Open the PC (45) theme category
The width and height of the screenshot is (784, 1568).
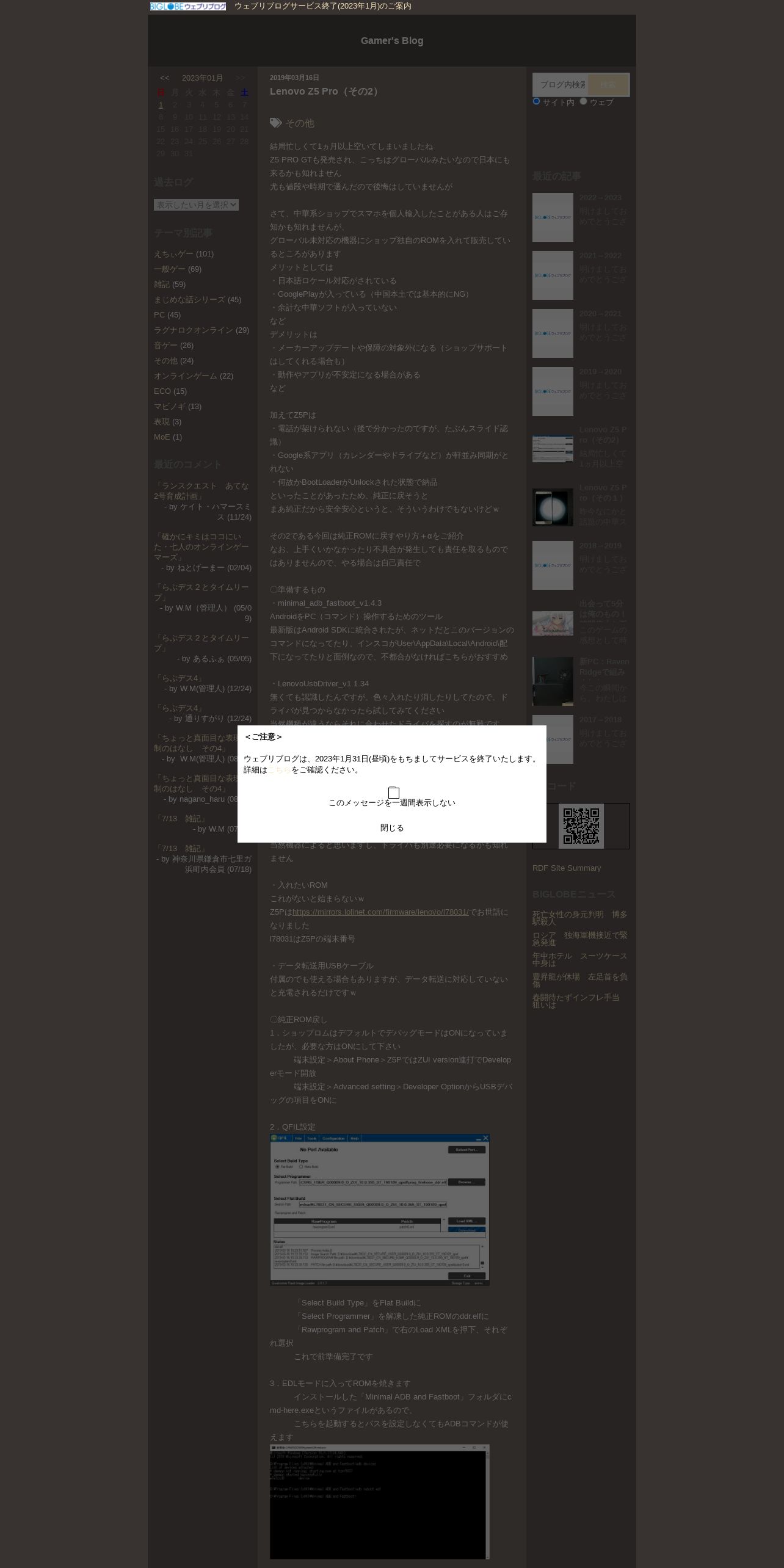click(159, 315)
